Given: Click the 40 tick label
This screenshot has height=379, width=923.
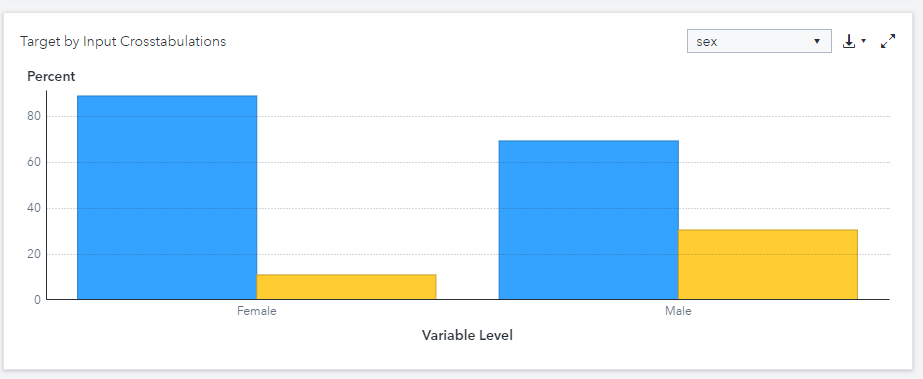Looking at the screenshot, I should tap(35, 208).
